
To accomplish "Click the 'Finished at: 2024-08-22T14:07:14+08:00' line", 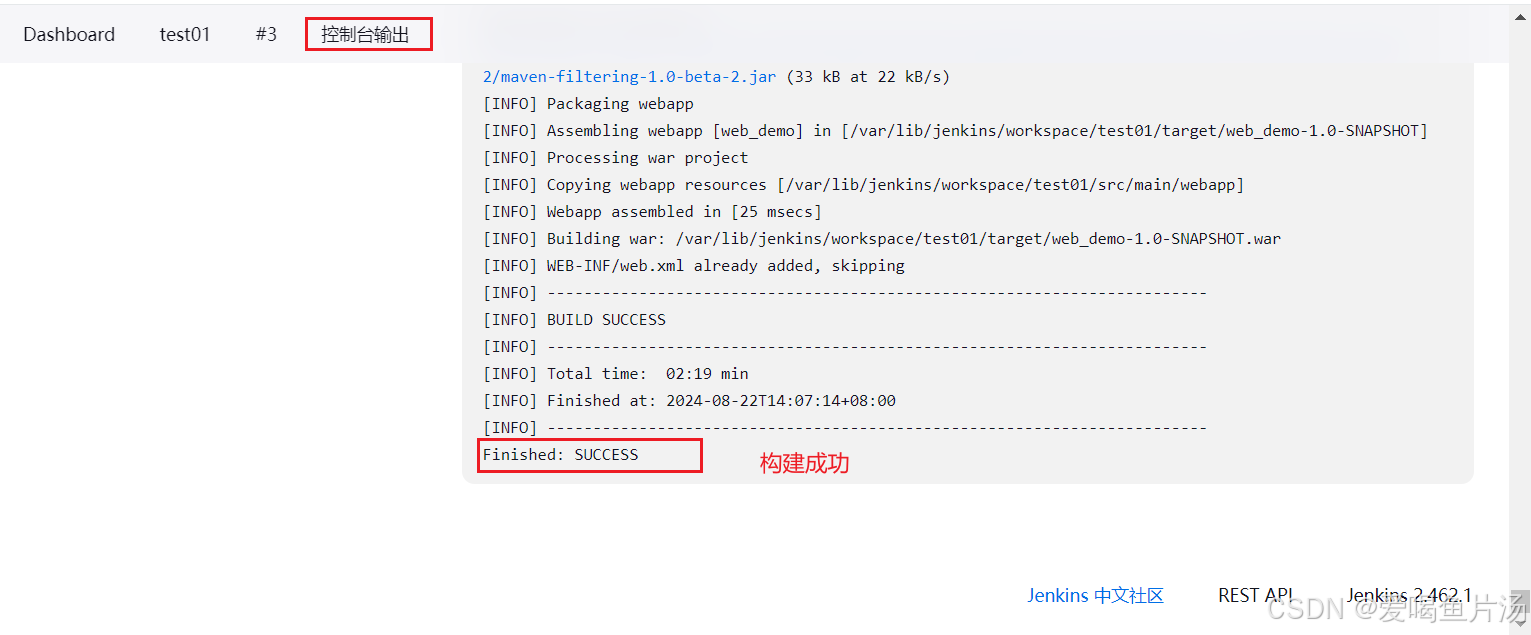I will (689, 400).
